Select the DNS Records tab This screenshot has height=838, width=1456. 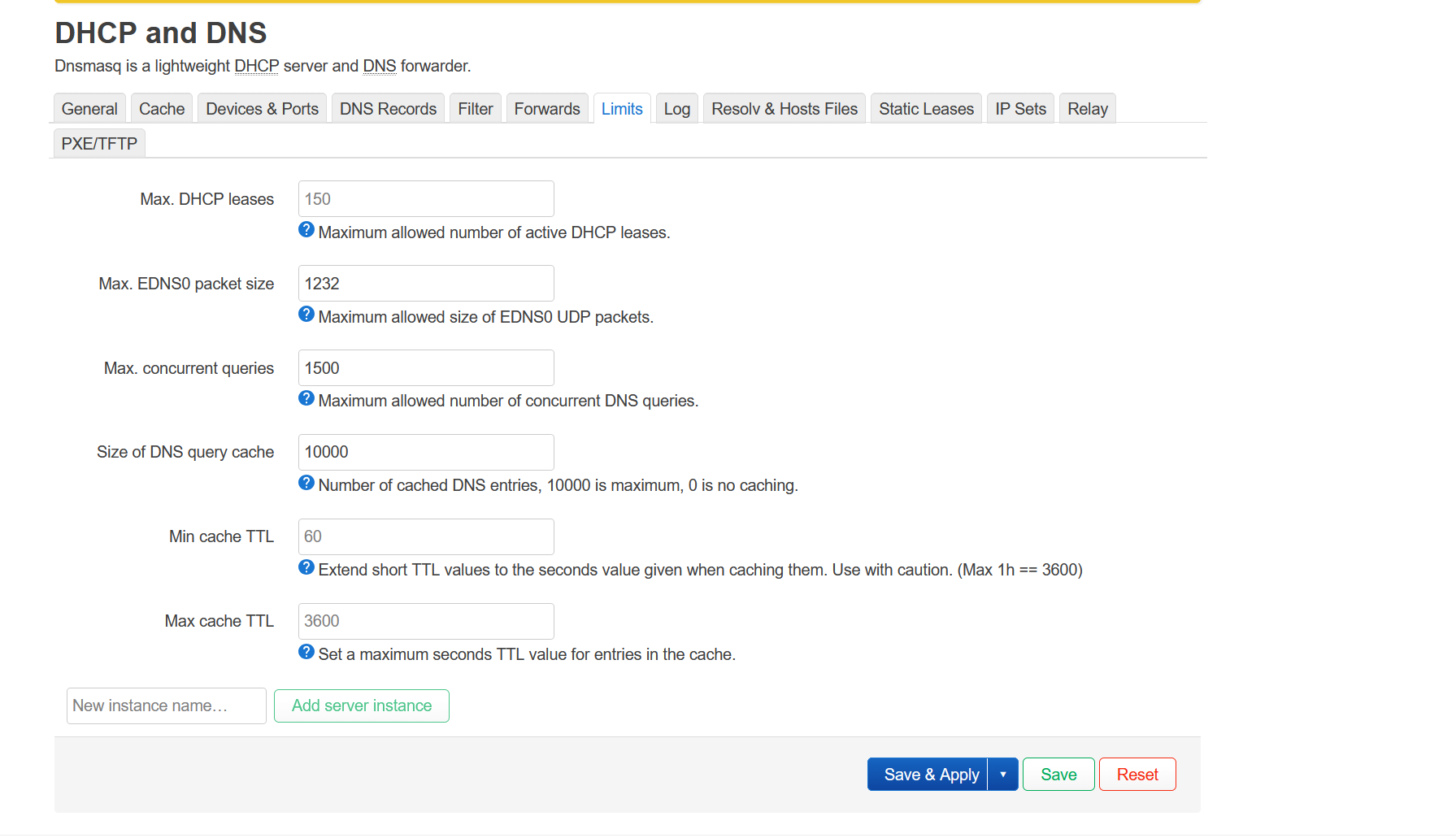click(x=388, y=109)
